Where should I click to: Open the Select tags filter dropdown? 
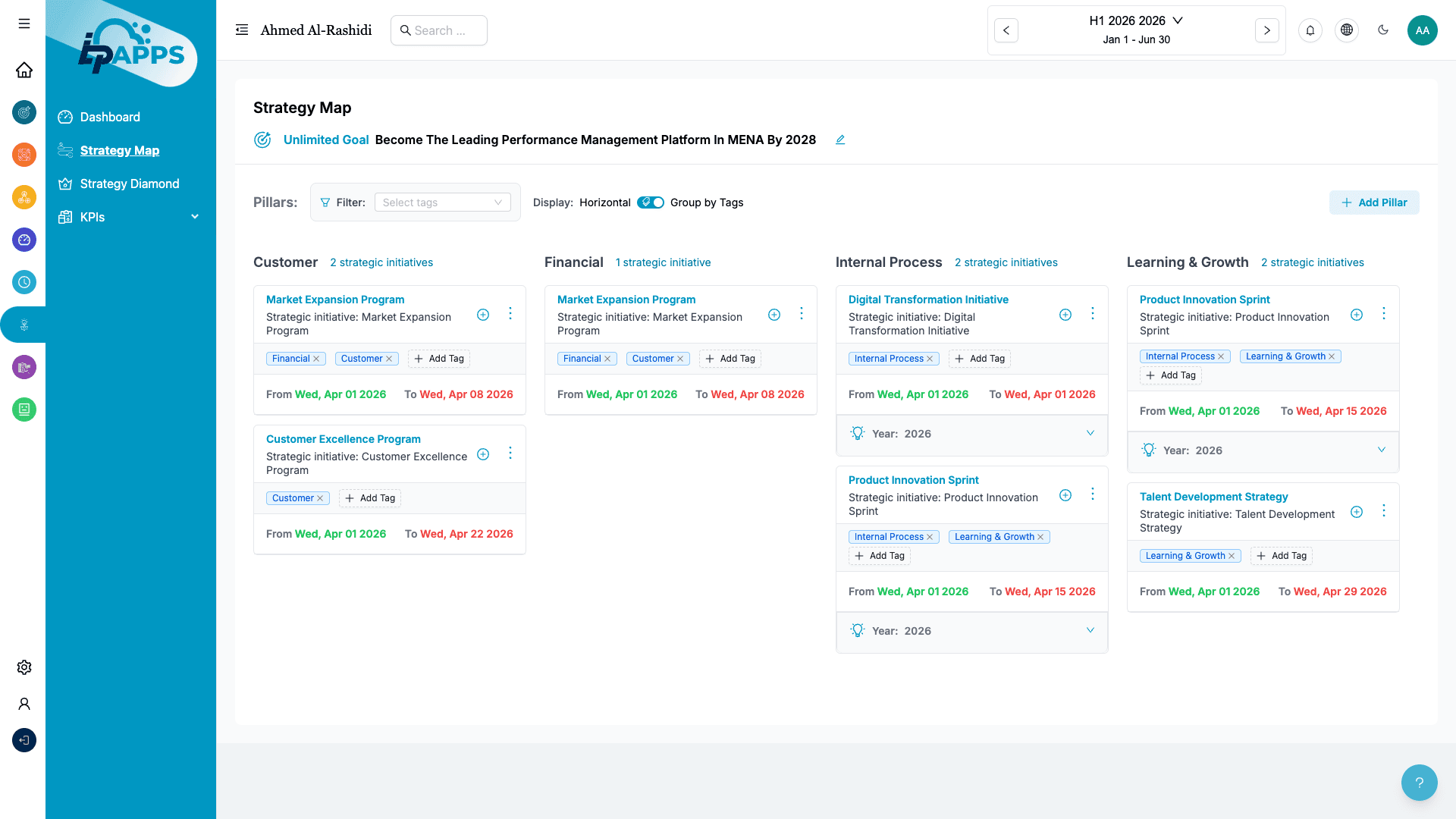442,202
